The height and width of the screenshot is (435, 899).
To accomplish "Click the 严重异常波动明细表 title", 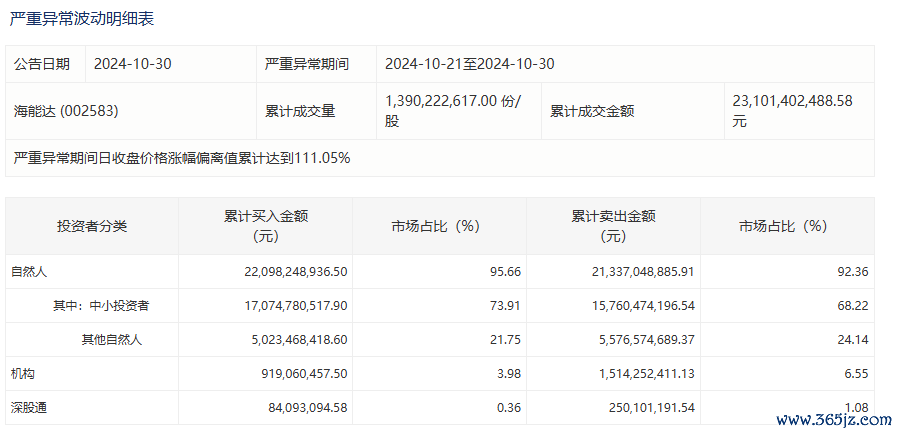I will (x=82, y=19).
